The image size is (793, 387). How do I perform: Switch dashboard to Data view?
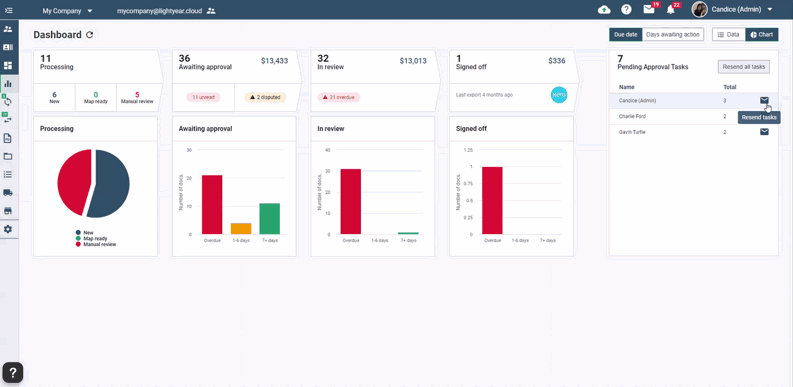(729, 35)
